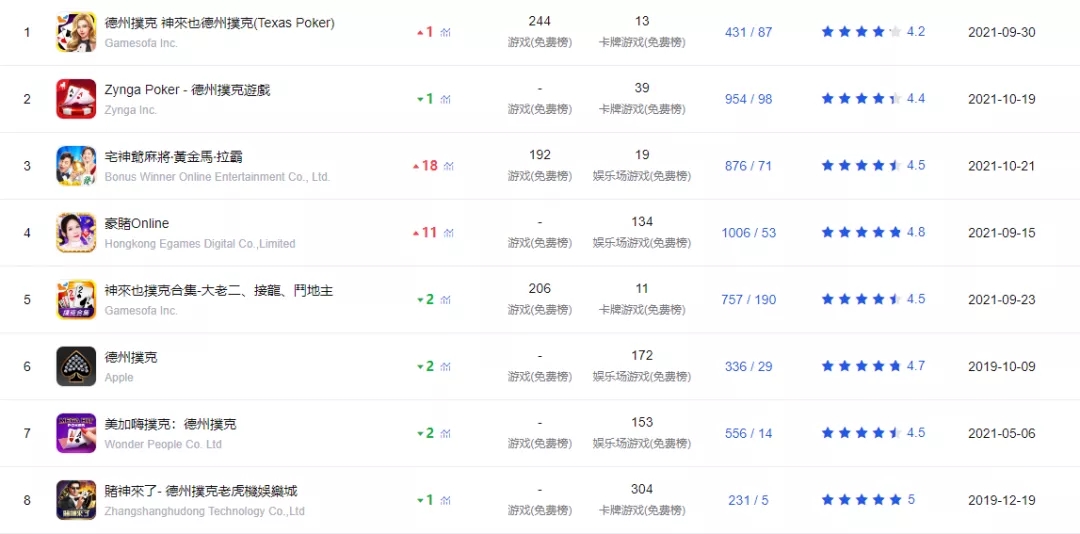
Task: Click keyword count 1006 / 53
Action: [749, 233]
